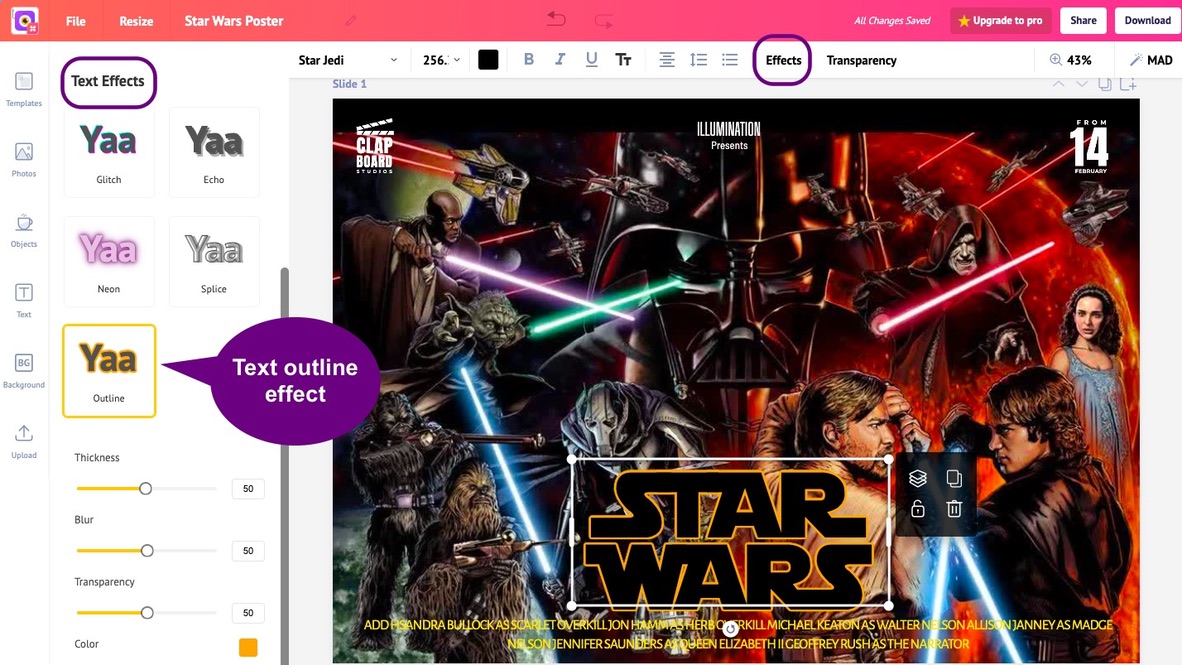Click the Blur slider handle
This screenshot has width=1182, height=665.
(147, 550)
